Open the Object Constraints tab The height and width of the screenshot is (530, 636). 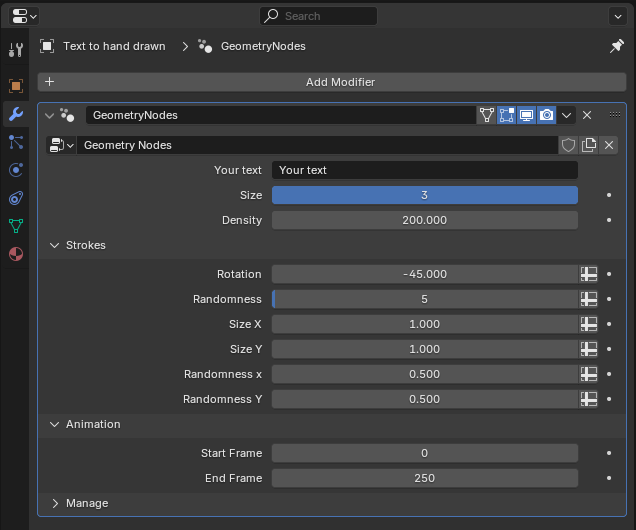pos(16,198)
